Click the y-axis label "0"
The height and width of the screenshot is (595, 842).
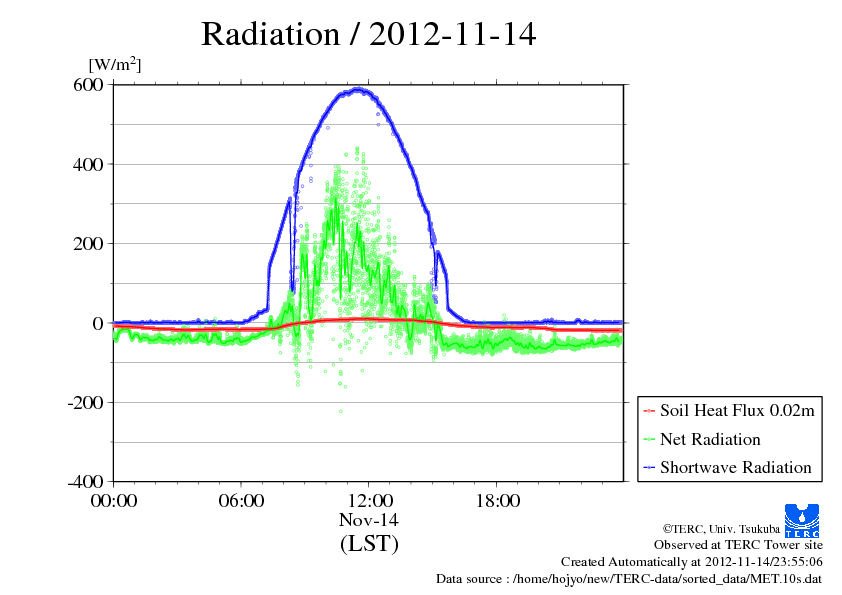click(x=98, y=323)
